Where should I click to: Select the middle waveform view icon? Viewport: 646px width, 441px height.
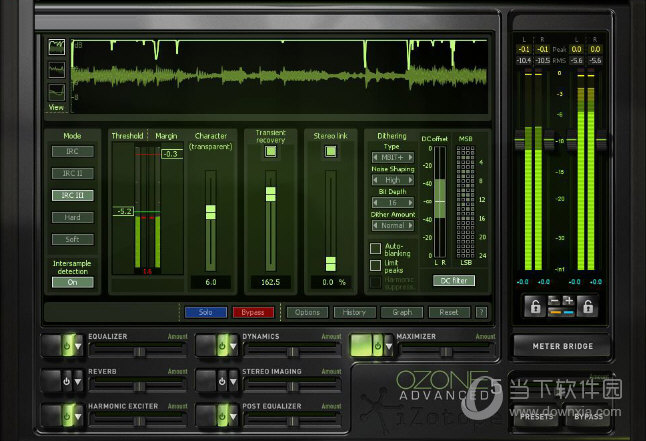point(56,70)
